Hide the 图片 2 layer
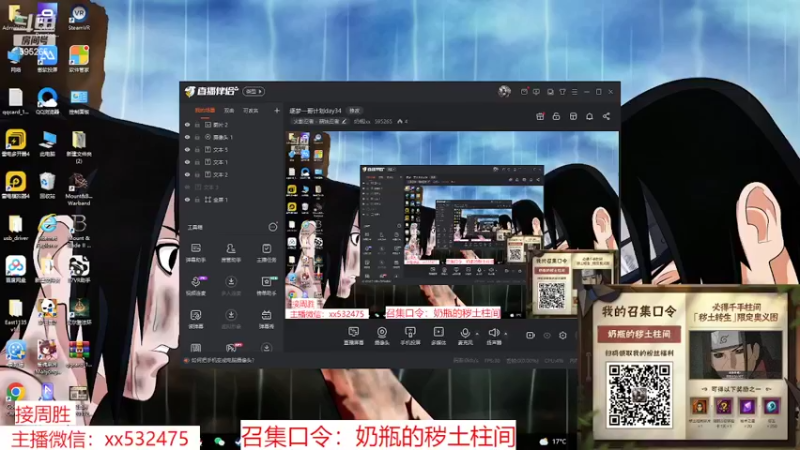The width and height of the screenshot is (800, 450). tap(187, 124)
